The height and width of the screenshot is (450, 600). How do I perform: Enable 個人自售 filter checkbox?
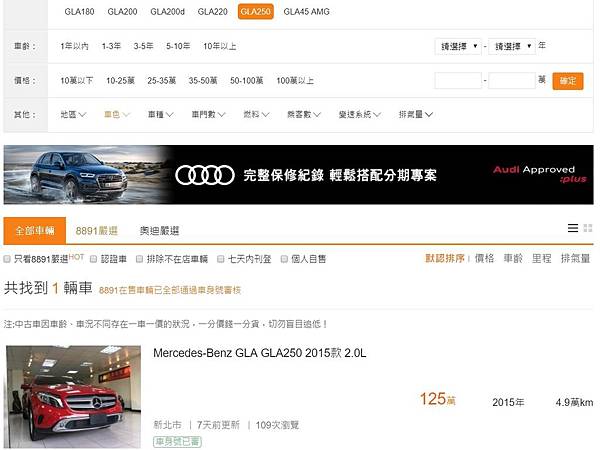[x=284, y=259]
